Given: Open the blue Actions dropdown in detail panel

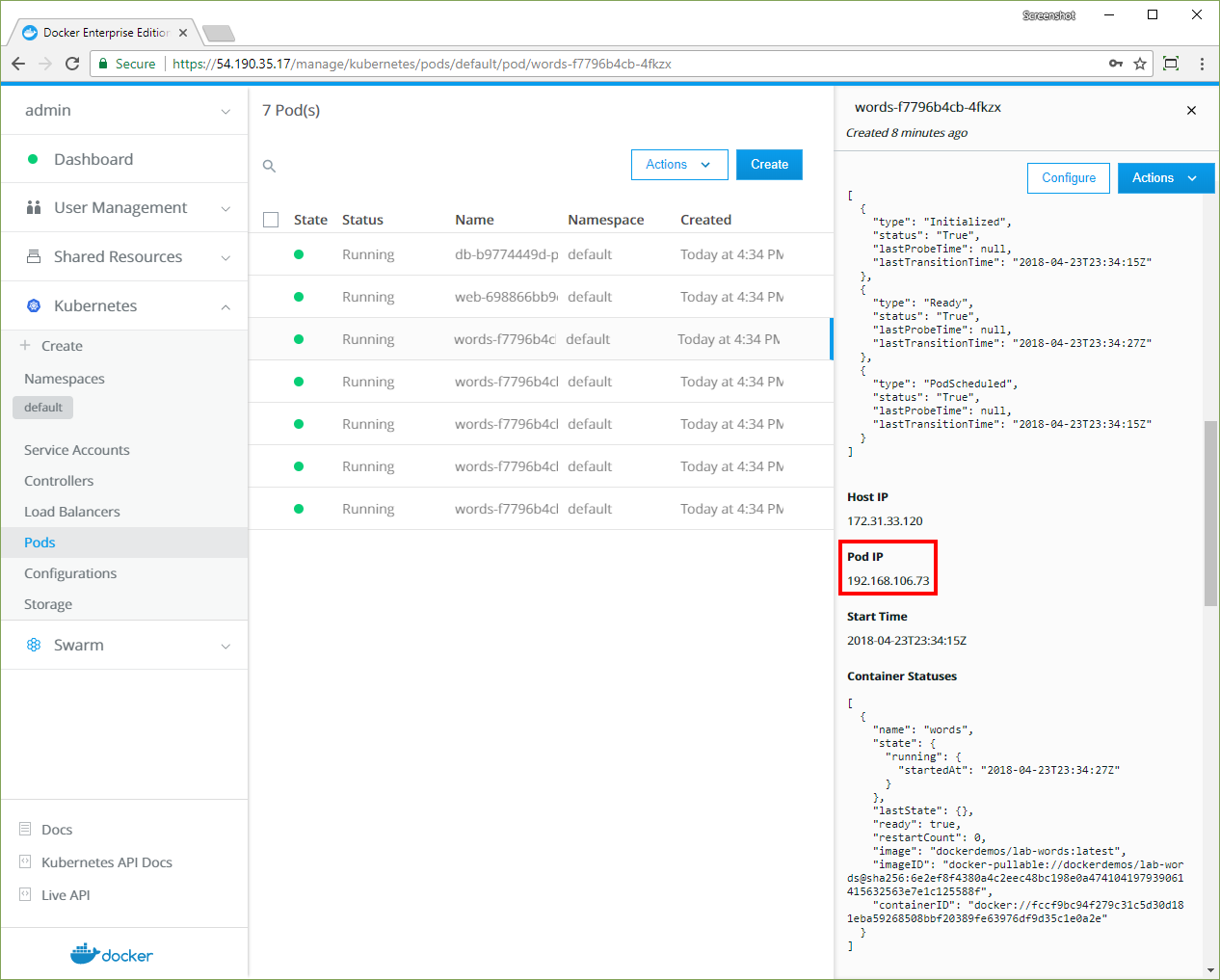Looking at the screenshot, I should click(x=1164, y=178).
